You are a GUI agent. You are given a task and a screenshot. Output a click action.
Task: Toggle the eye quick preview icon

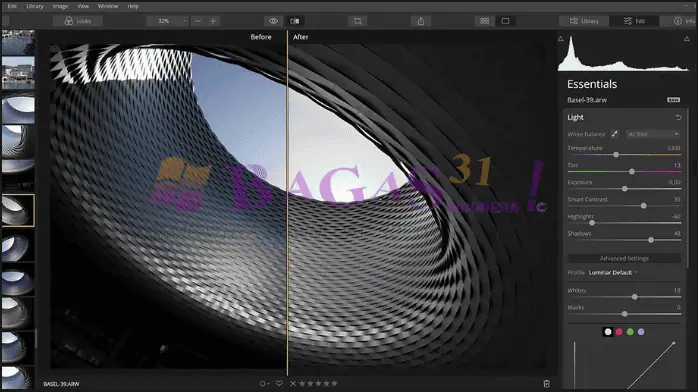point(273,21)
